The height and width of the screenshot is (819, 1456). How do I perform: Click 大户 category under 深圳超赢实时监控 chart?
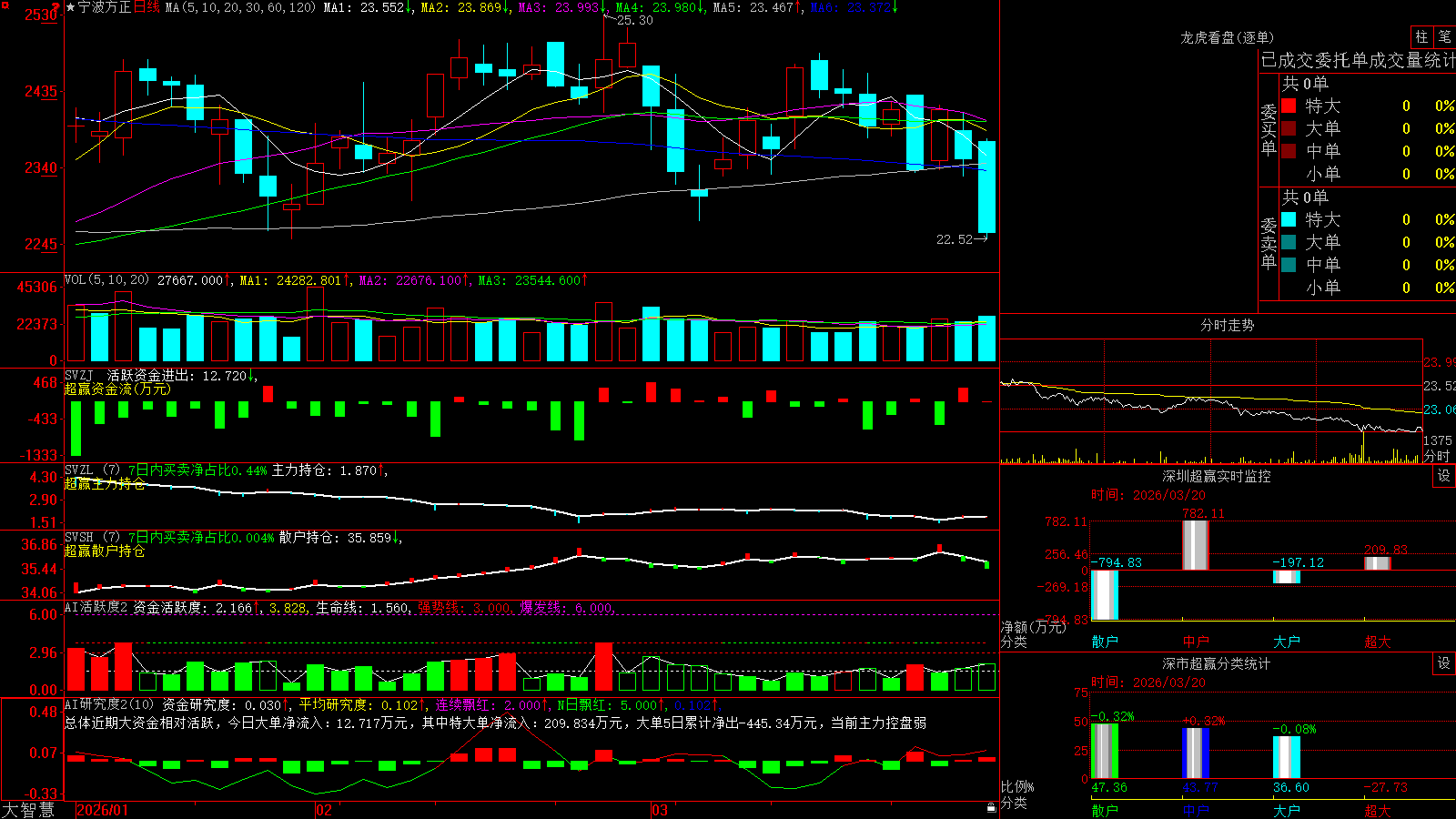[1287, 642]
